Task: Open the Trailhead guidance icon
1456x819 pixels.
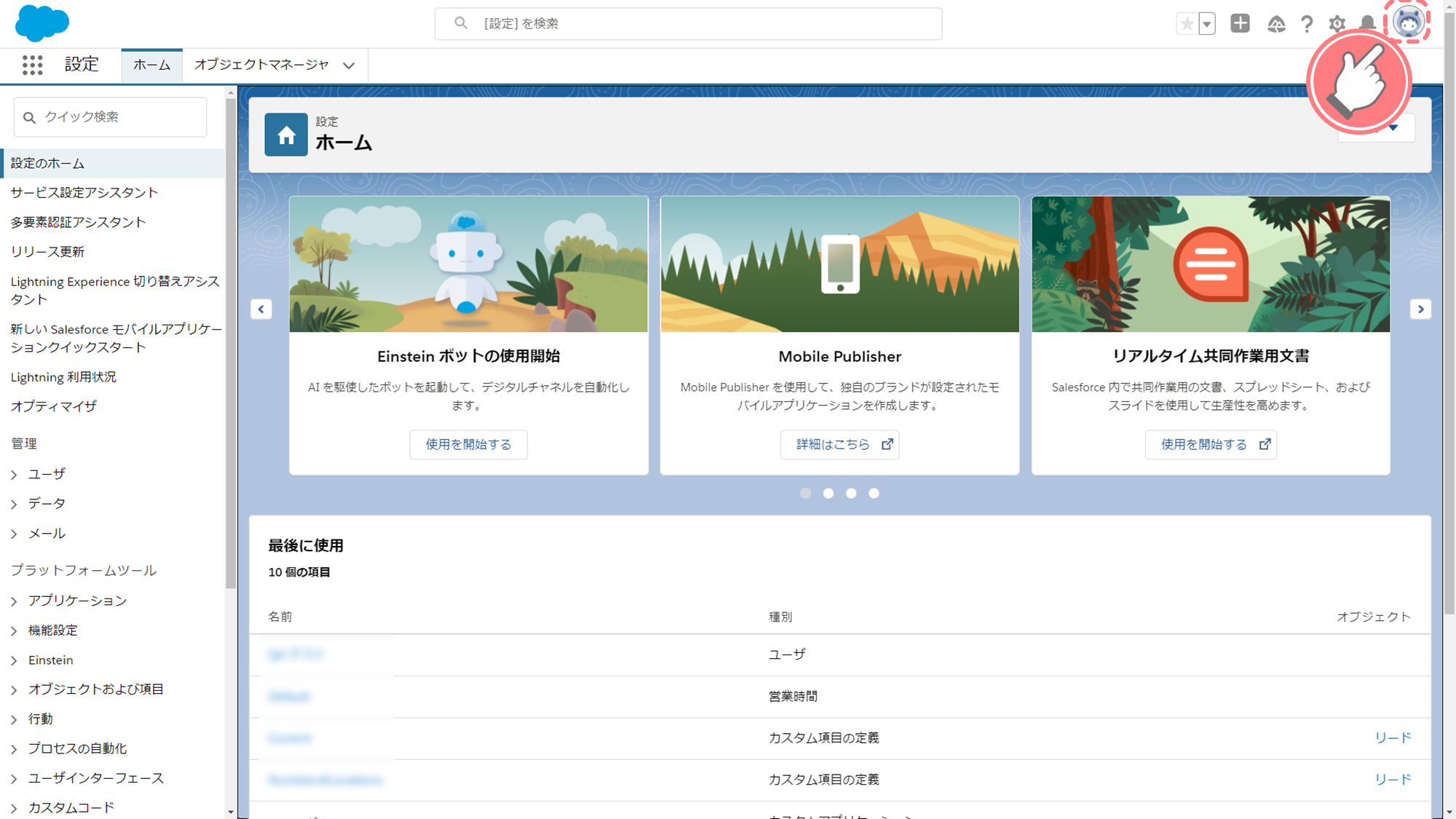Action: coord(1275,24)
